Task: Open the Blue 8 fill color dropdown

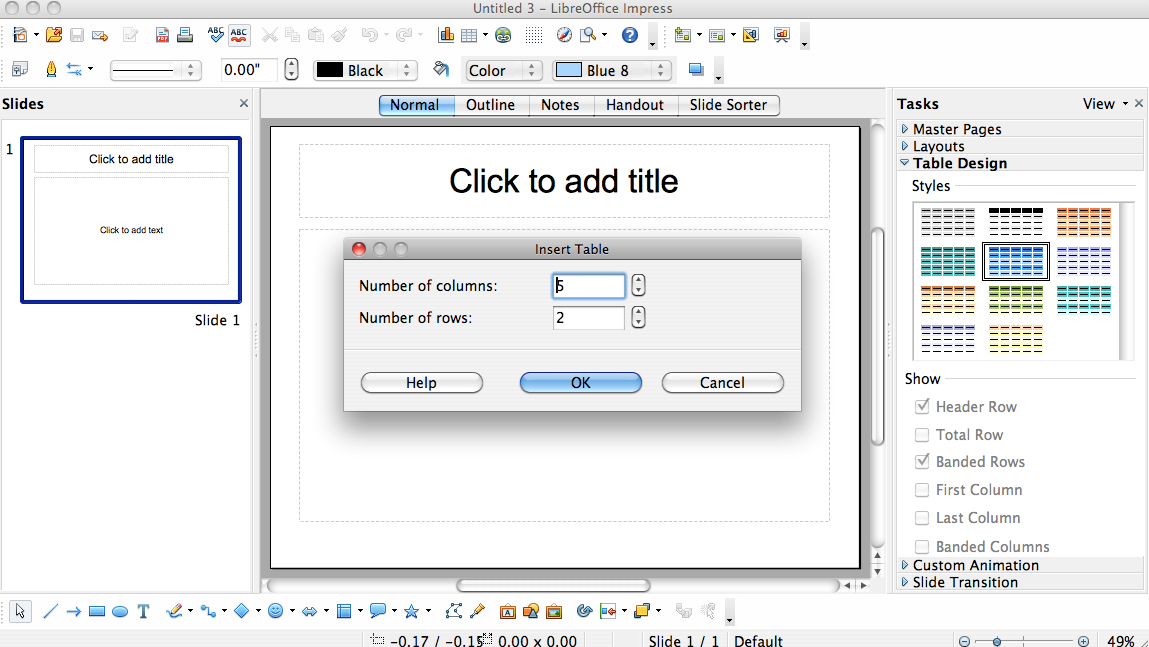Action: [612, 70]
